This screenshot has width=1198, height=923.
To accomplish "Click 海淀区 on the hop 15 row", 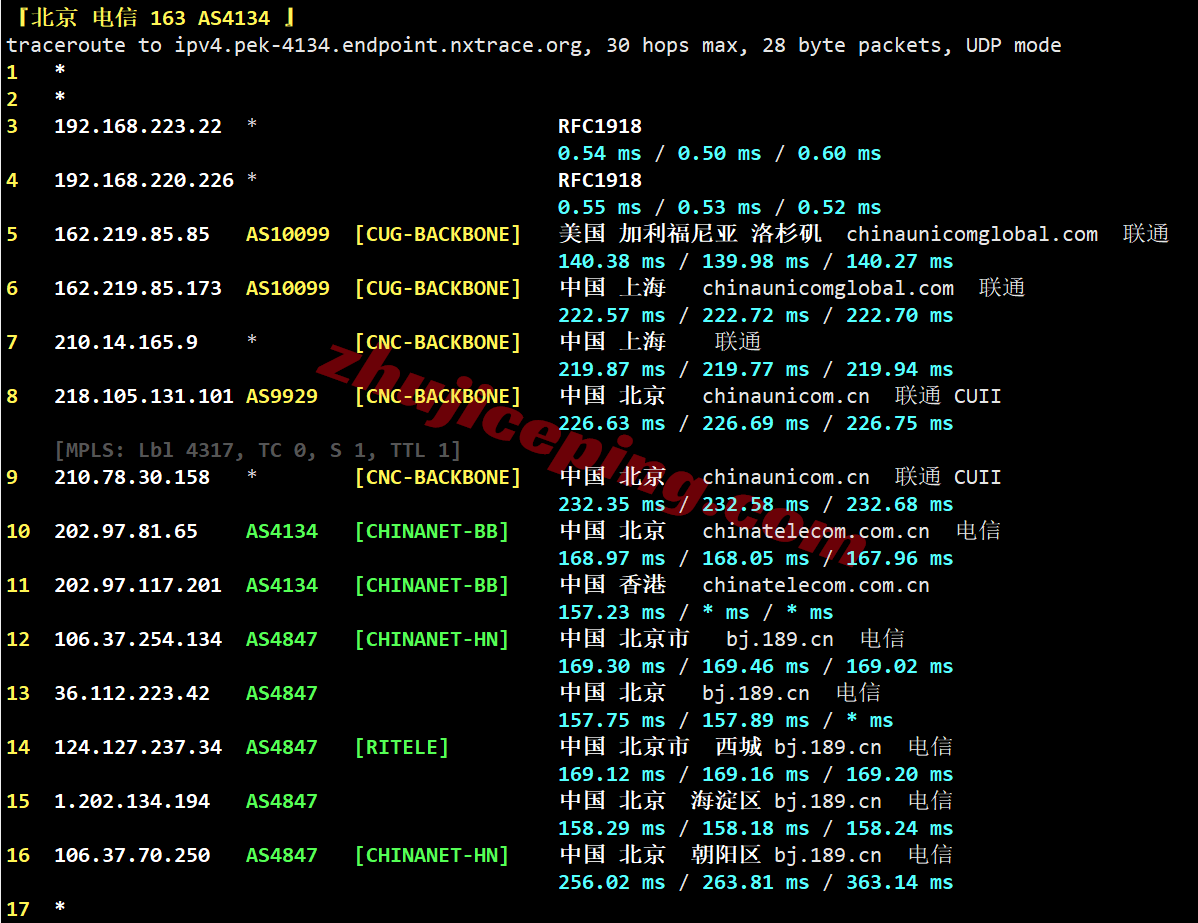I will click(x=726, y=801).
